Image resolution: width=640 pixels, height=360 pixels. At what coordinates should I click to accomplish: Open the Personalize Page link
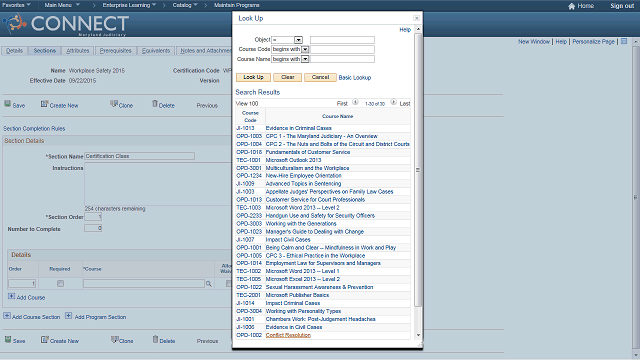[x=593, y=42]
